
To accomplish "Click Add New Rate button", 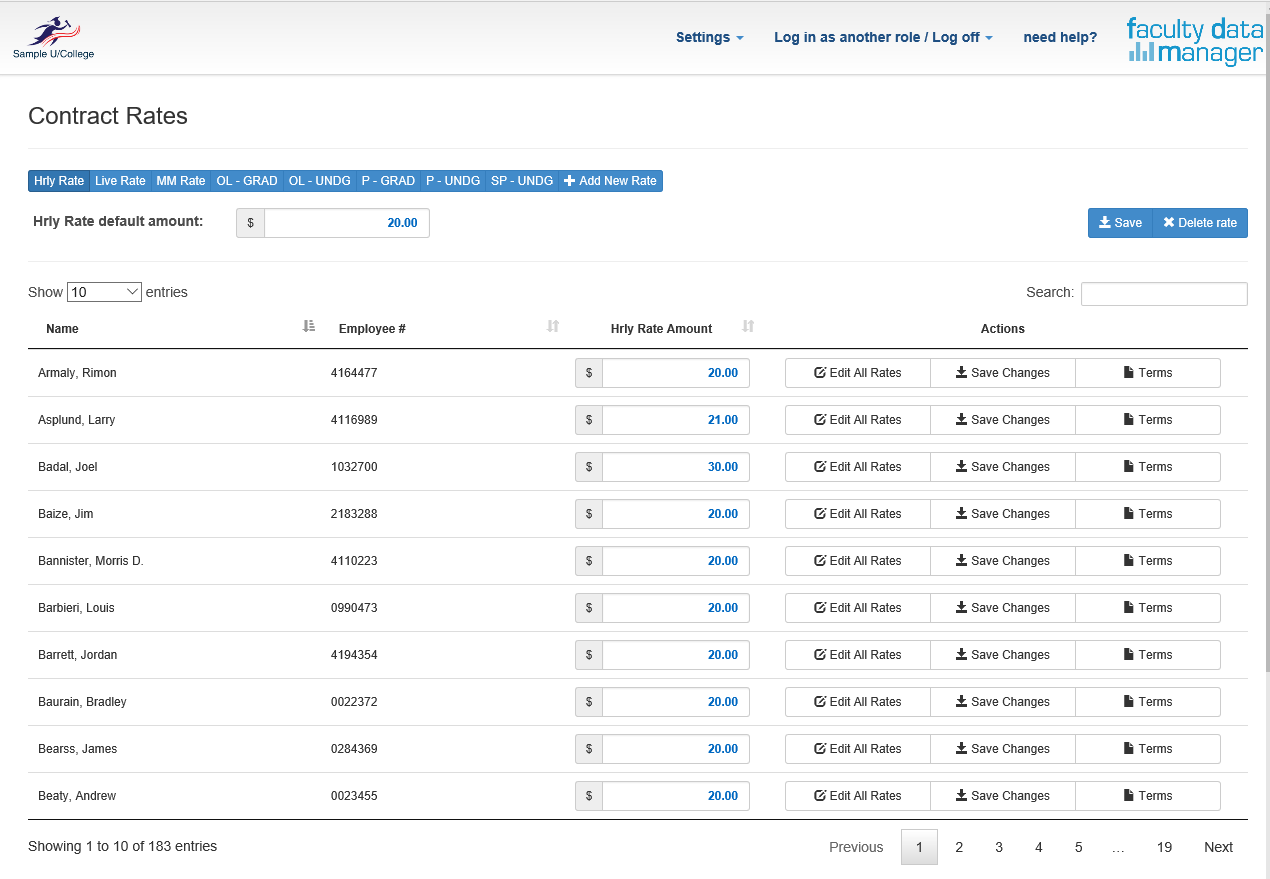I will pyautogui.click(x=610, y=181).
